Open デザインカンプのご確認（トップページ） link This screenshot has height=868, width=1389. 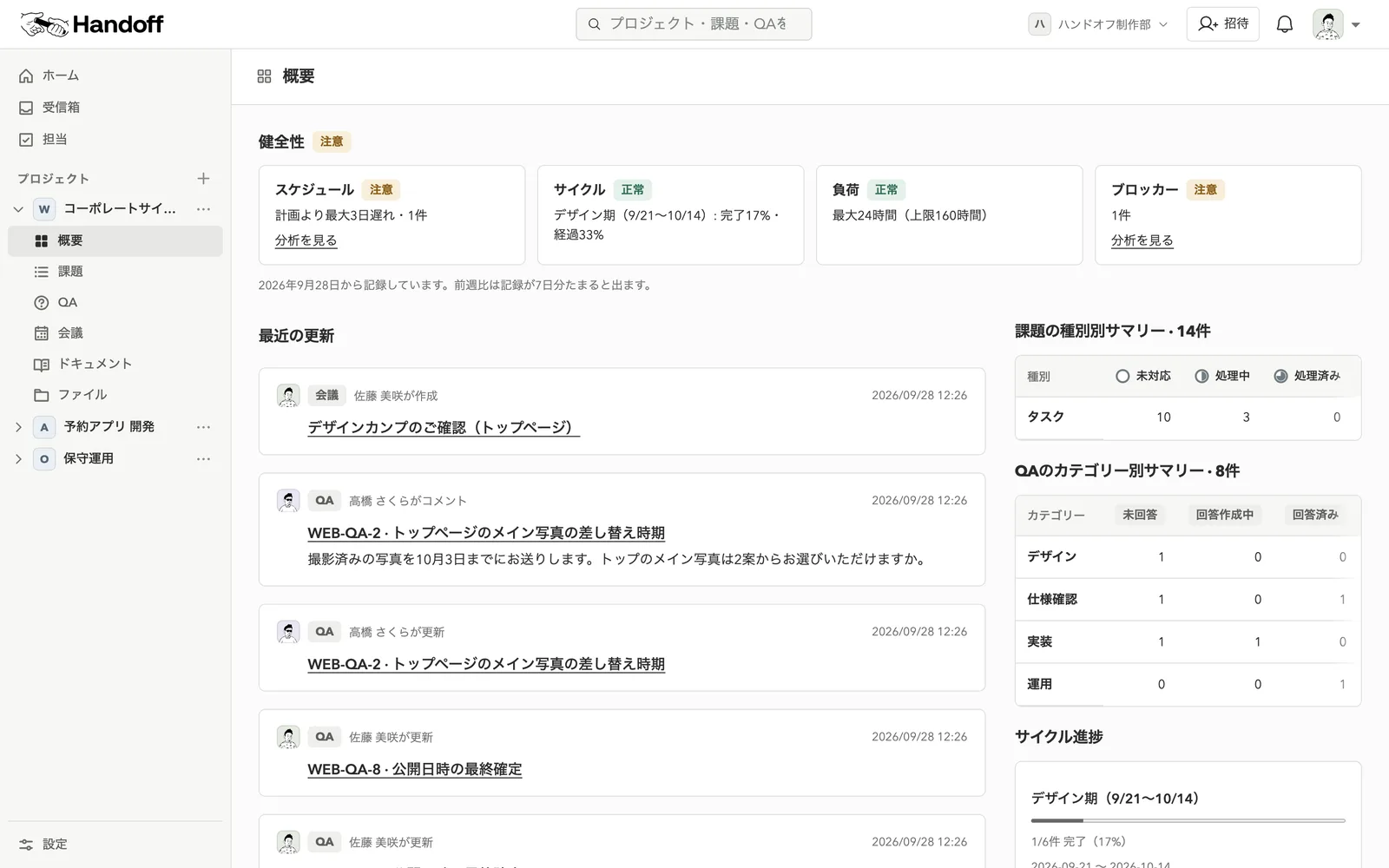pos(444,427)
